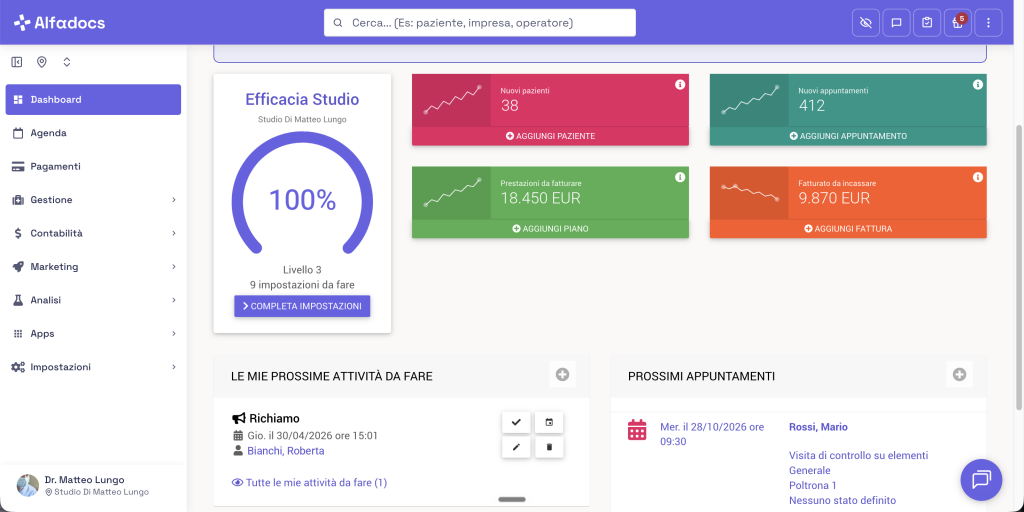Click COMPLETA IMPOSTAZIONI button
The width and height of the screenshot is (1024, 512).
(302, 306)
